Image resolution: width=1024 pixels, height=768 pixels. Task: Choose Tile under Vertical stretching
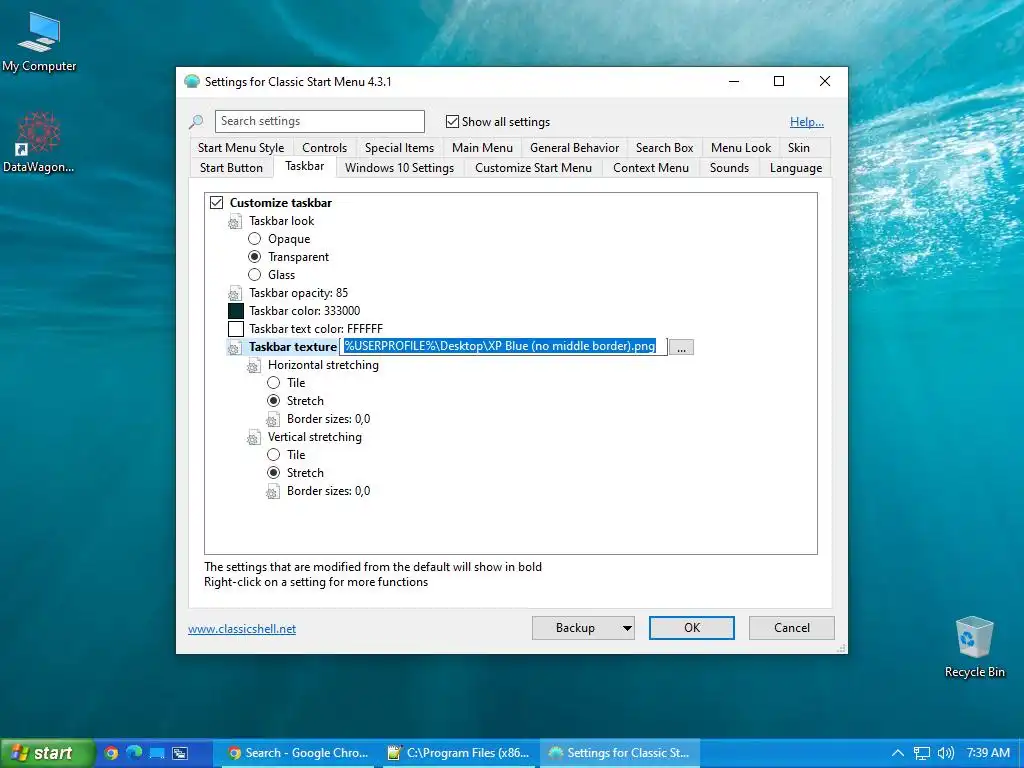[274, 455]
